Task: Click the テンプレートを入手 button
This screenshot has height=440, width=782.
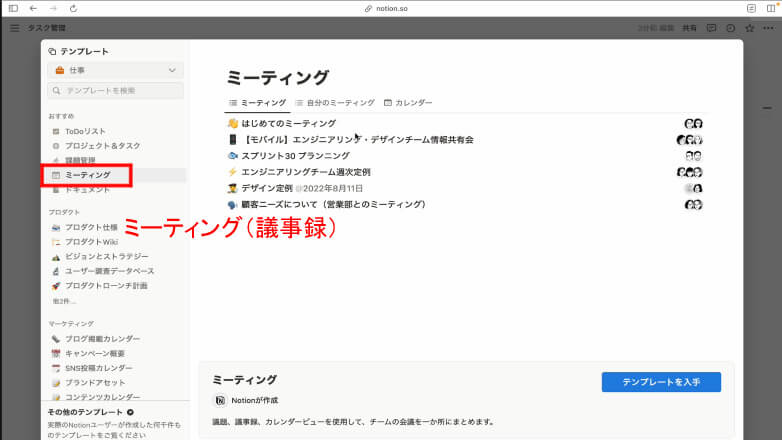Action: click(x=661, y=382)
